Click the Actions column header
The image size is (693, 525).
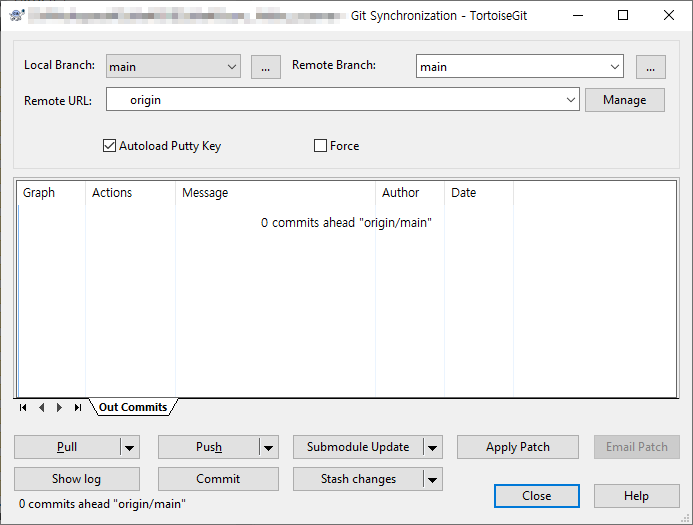click(130, 193)
